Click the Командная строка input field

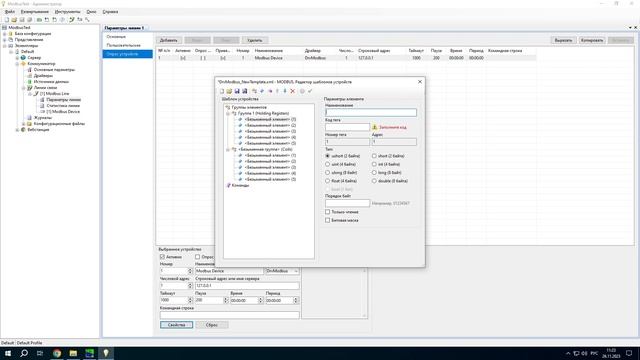tap(229, 315)
